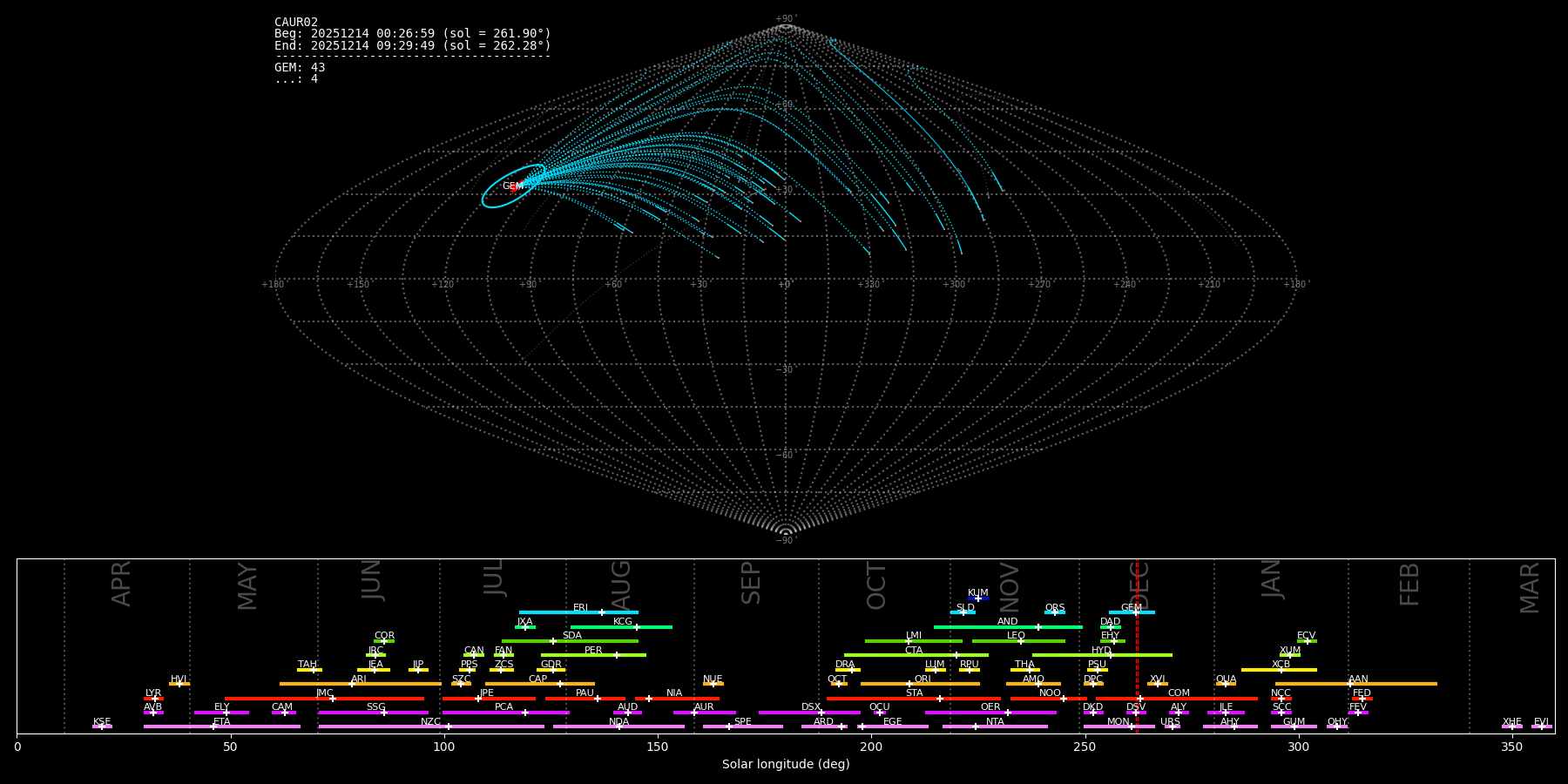Select the QUA shower label
This screenshot has width=1568, height=784.
click(1226, 679)
